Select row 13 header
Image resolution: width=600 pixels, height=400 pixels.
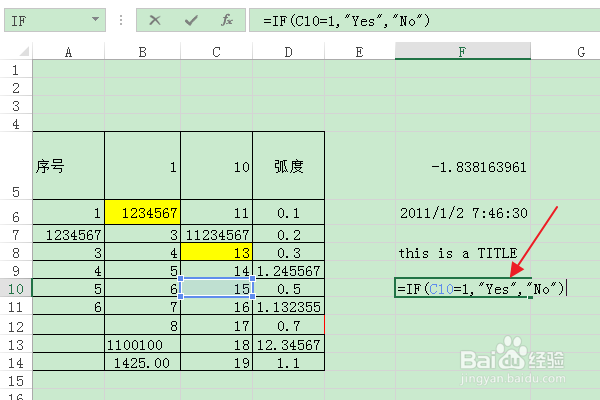(16, 344)
